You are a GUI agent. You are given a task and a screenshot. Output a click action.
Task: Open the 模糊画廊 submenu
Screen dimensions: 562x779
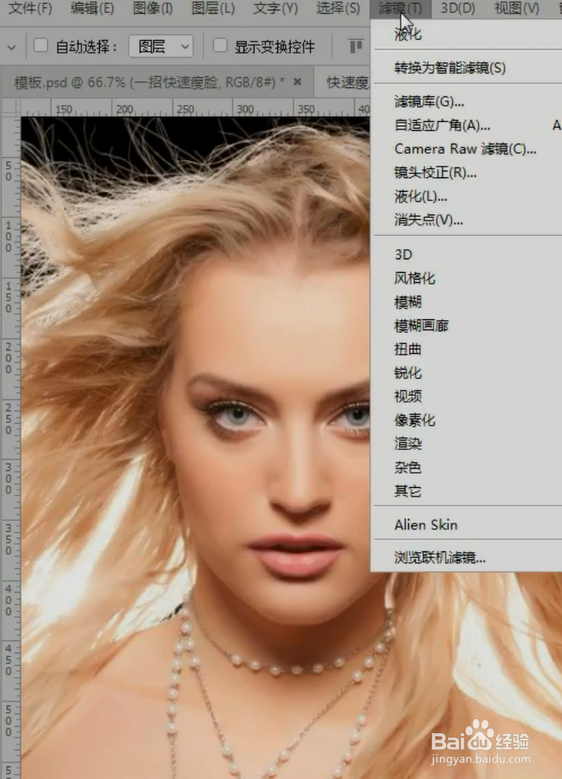(x=421, y=326)
